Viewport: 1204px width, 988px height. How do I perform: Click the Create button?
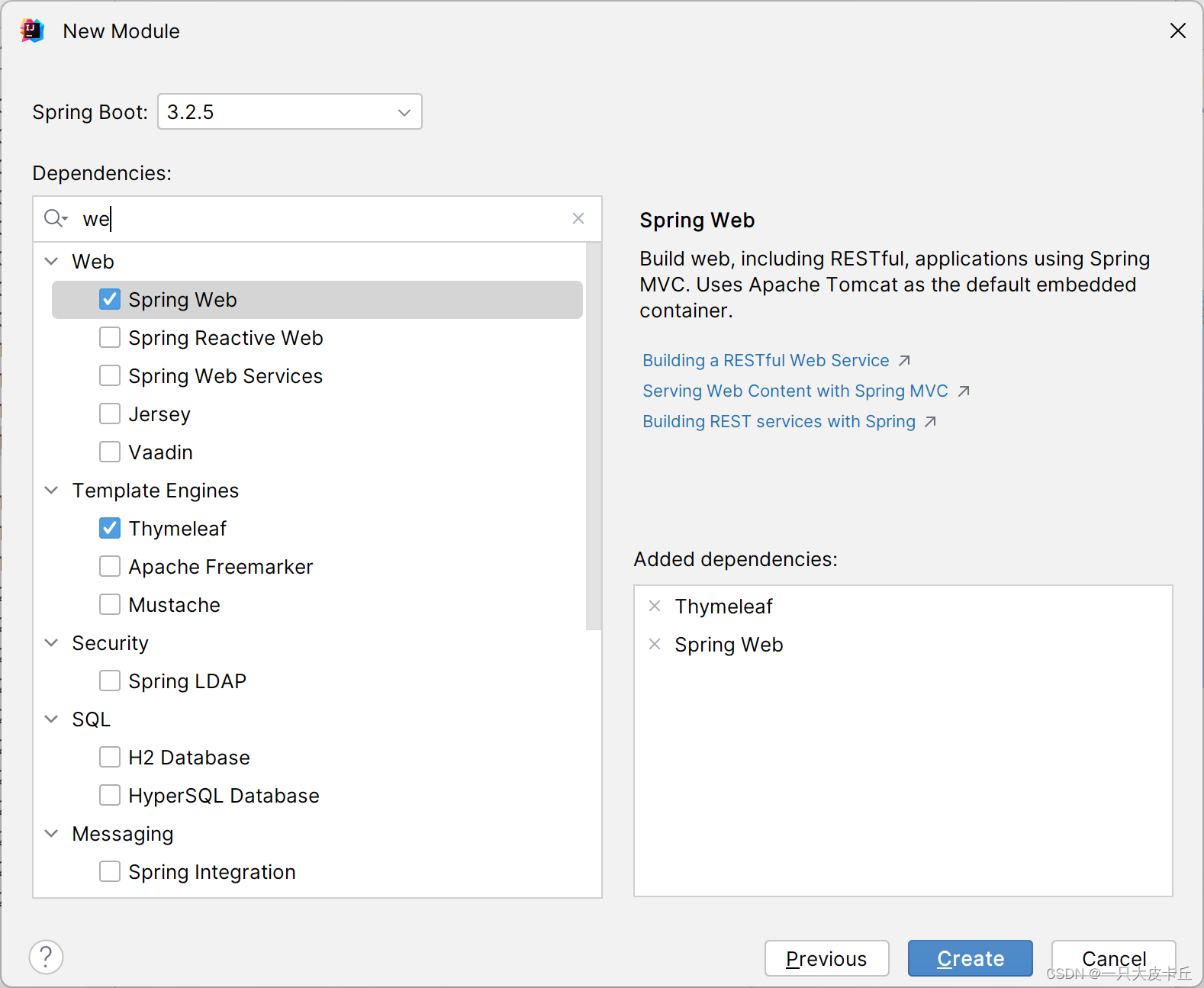(971, 958)
